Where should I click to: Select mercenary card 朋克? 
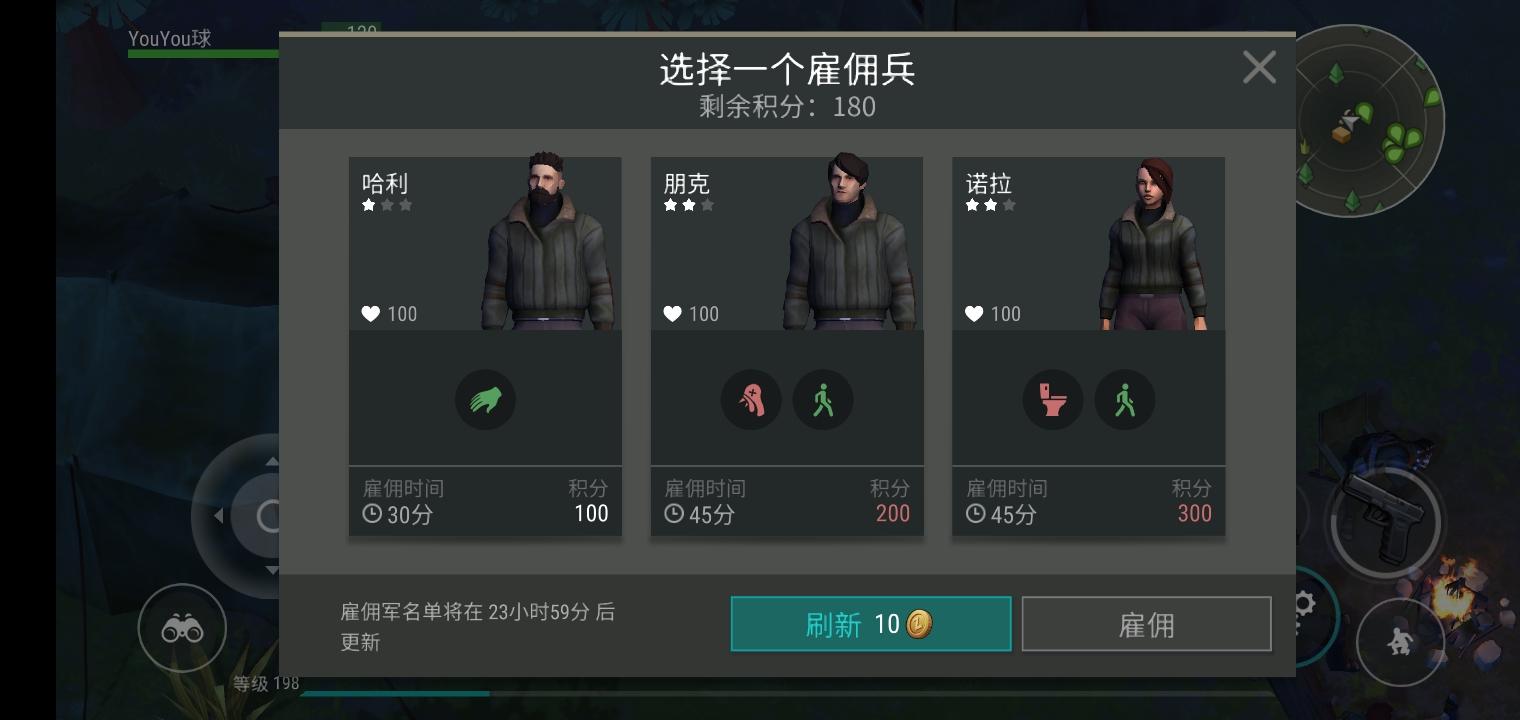(787, 346)
